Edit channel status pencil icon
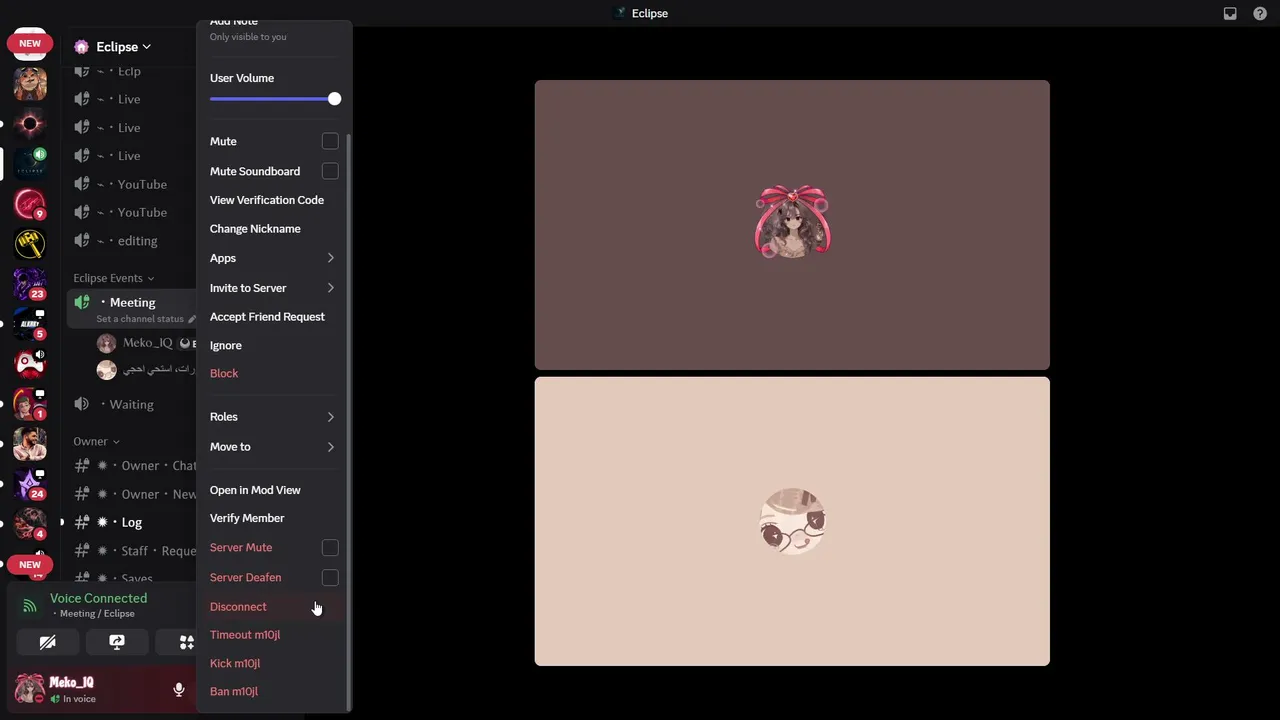This screenshot has height=720, width=1280. click(192, 319)
